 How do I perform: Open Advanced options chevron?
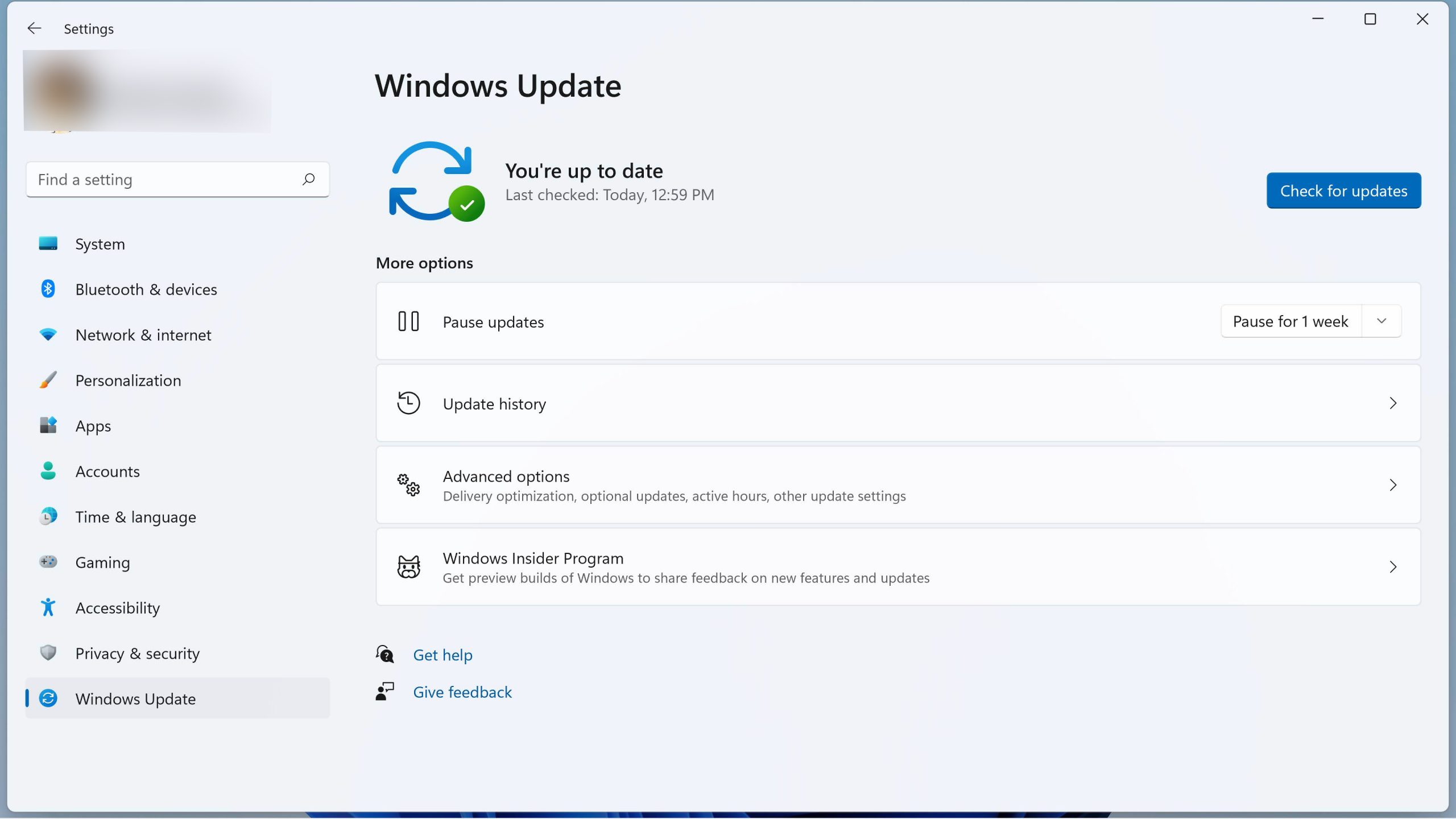[1393, 485]
